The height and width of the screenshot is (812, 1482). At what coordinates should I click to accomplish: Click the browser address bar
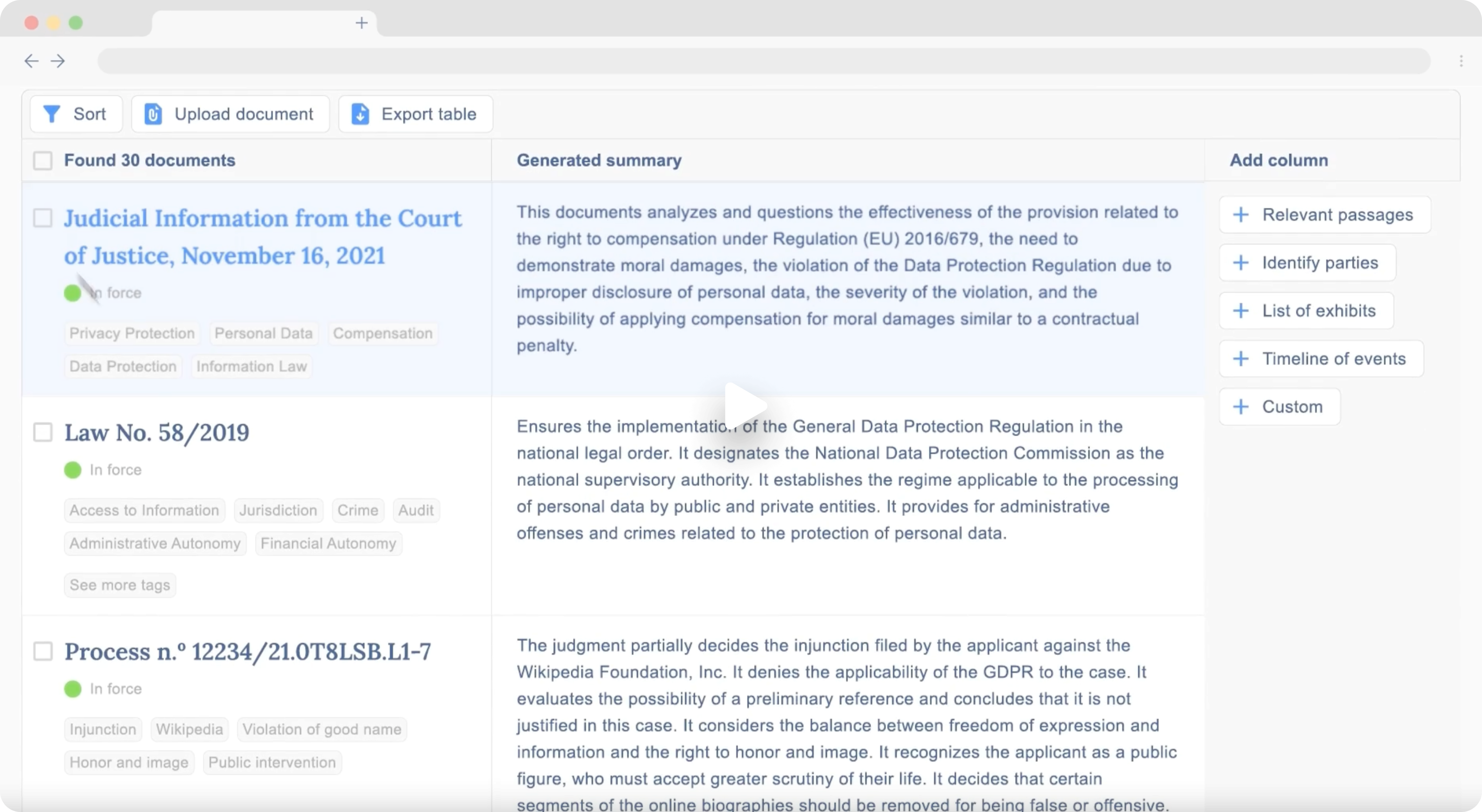[764, 61]
